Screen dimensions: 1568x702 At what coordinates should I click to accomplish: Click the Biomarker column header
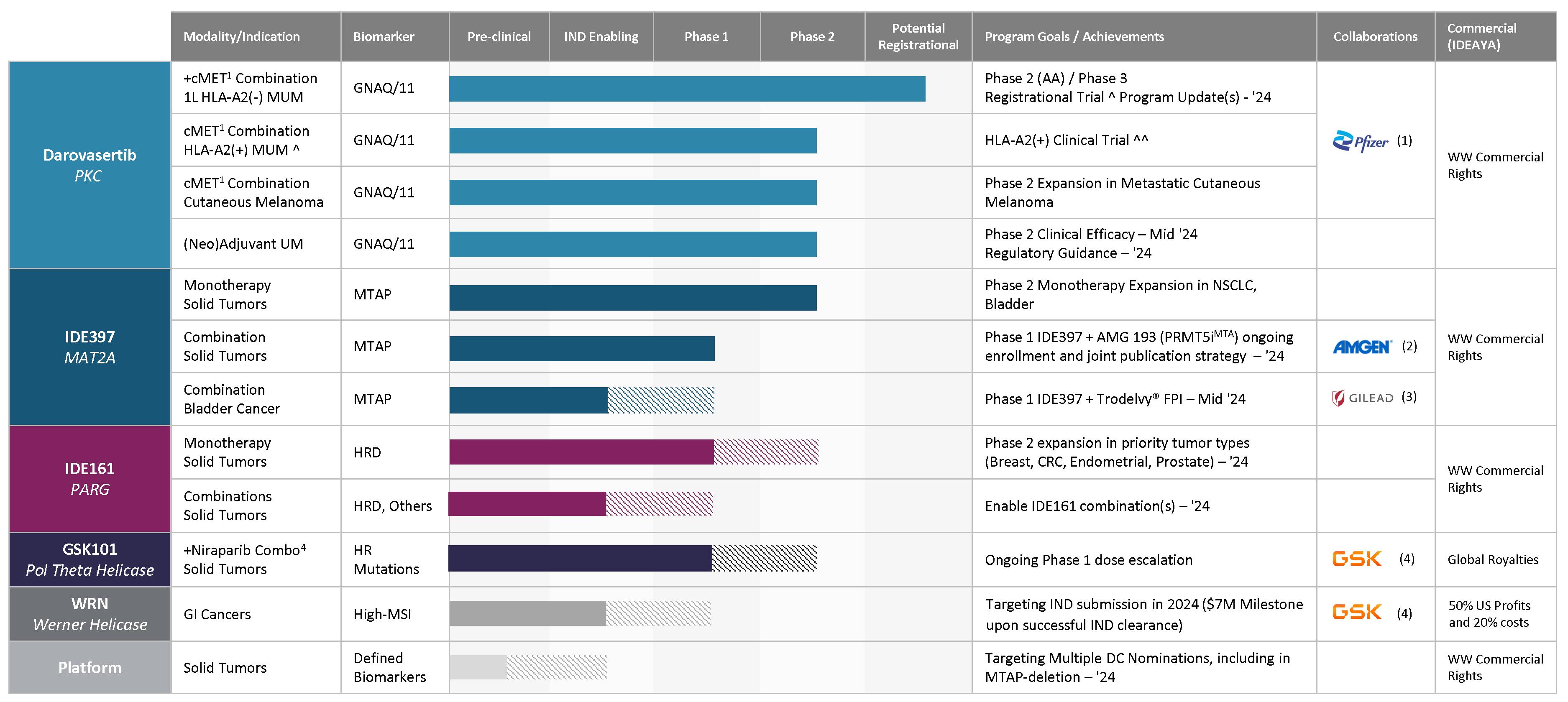[x=384, y=36]
